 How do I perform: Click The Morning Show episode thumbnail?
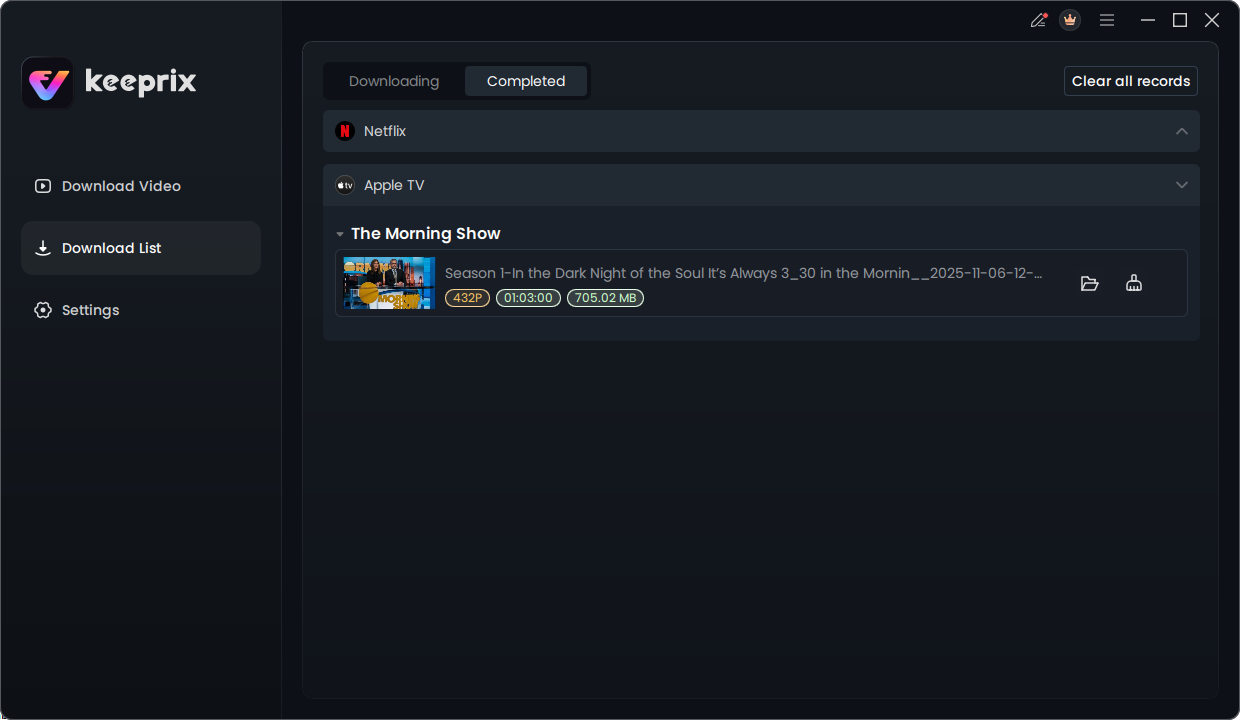pyautogui.click(x=389, y=283)
